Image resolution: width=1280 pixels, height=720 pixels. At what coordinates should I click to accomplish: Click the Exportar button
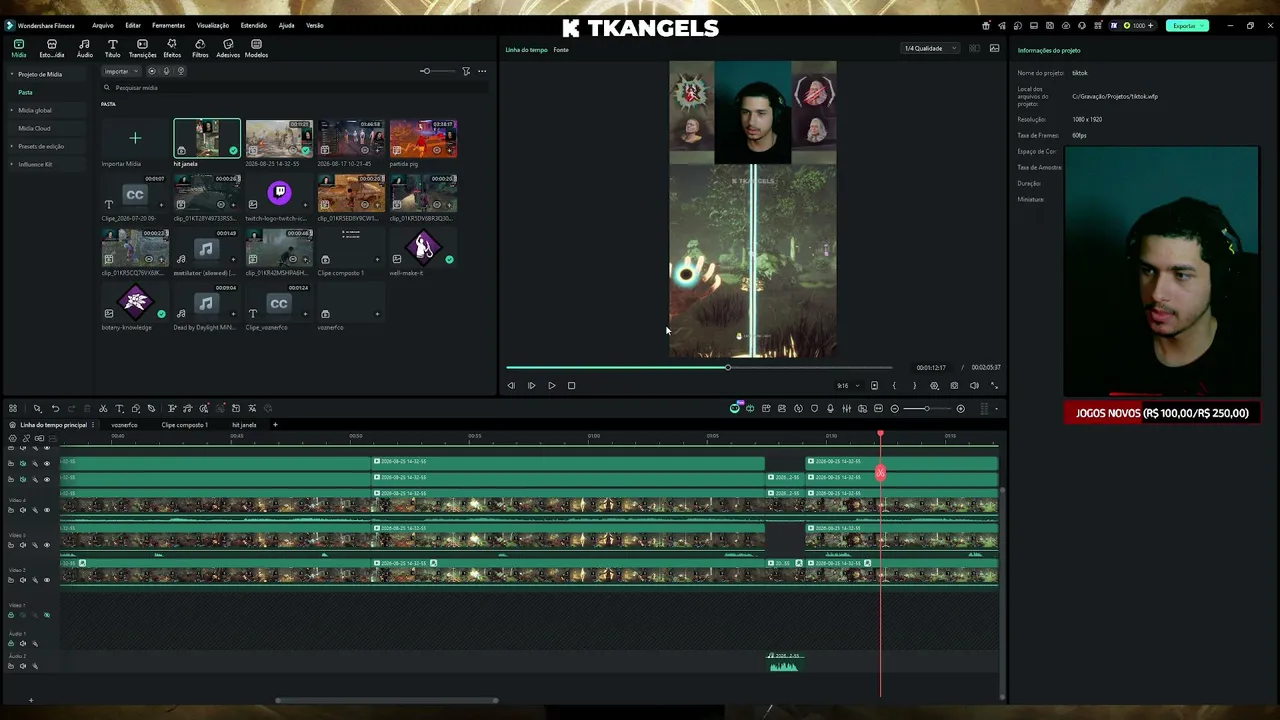1186,25
